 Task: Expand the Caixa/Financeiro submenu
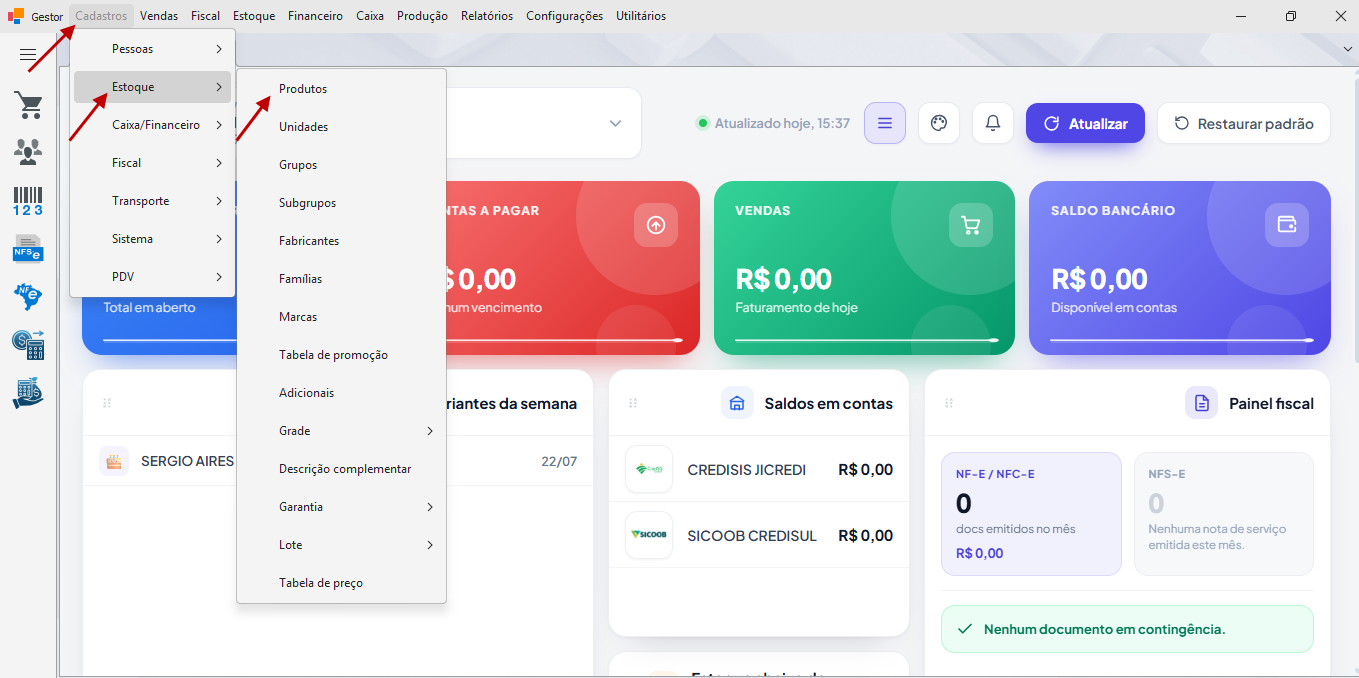pyautogui.click(x=152, y=125)
